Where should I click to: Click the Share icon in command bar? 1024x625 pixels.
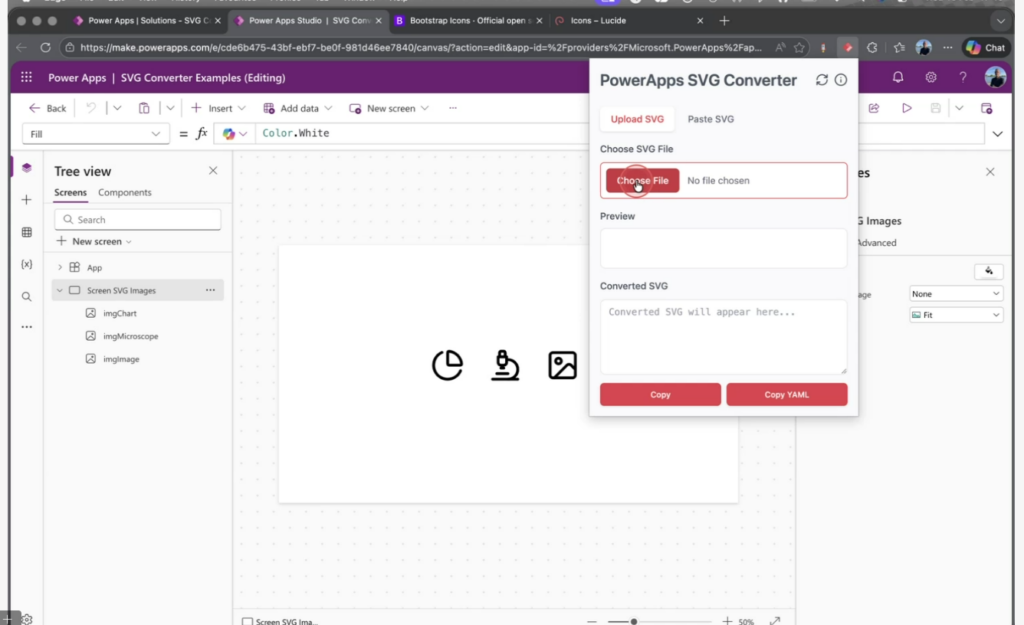(x=874, y=108)
